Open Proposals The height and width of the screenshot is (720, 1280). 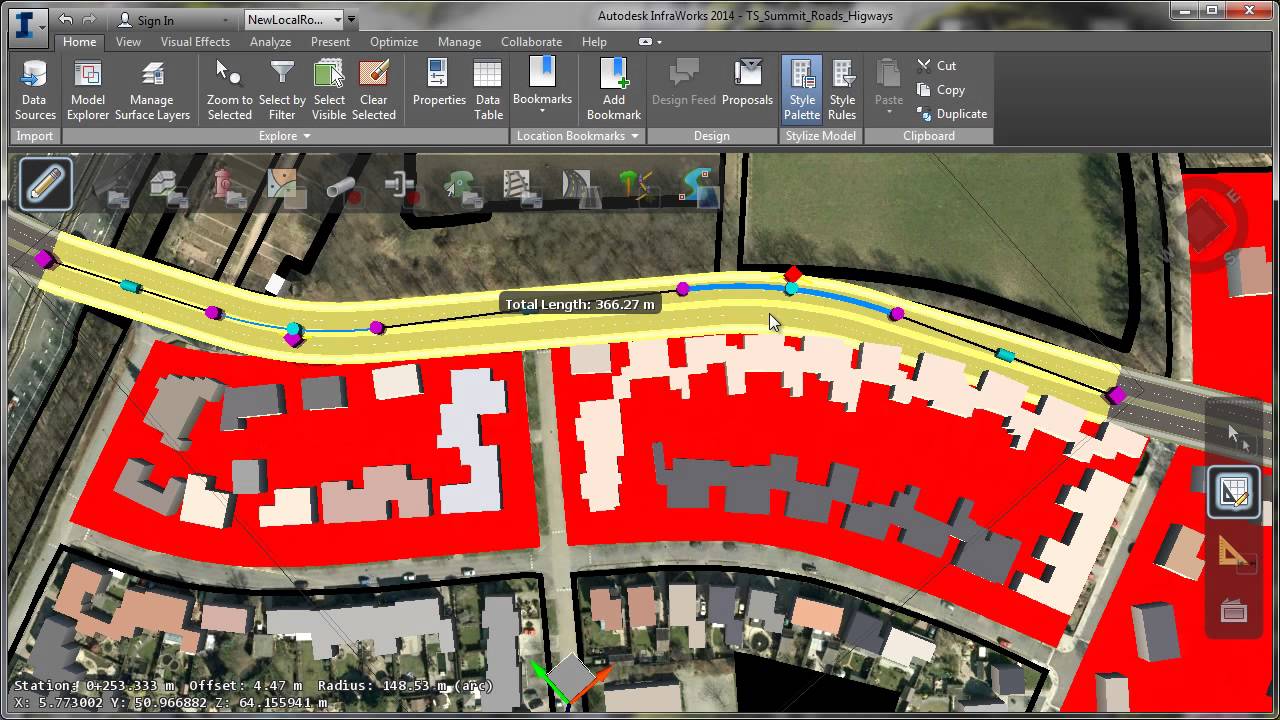[747, 83]
